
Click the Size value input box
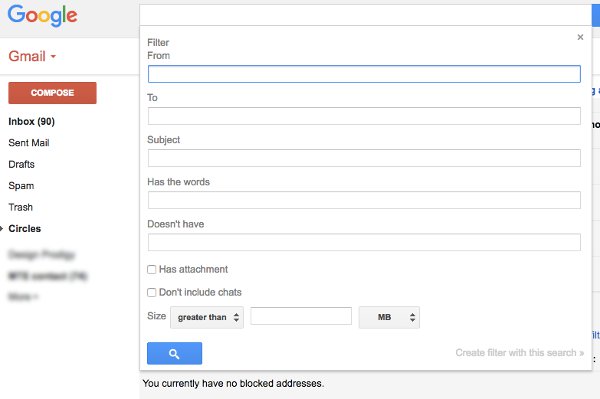coord(301,316)
